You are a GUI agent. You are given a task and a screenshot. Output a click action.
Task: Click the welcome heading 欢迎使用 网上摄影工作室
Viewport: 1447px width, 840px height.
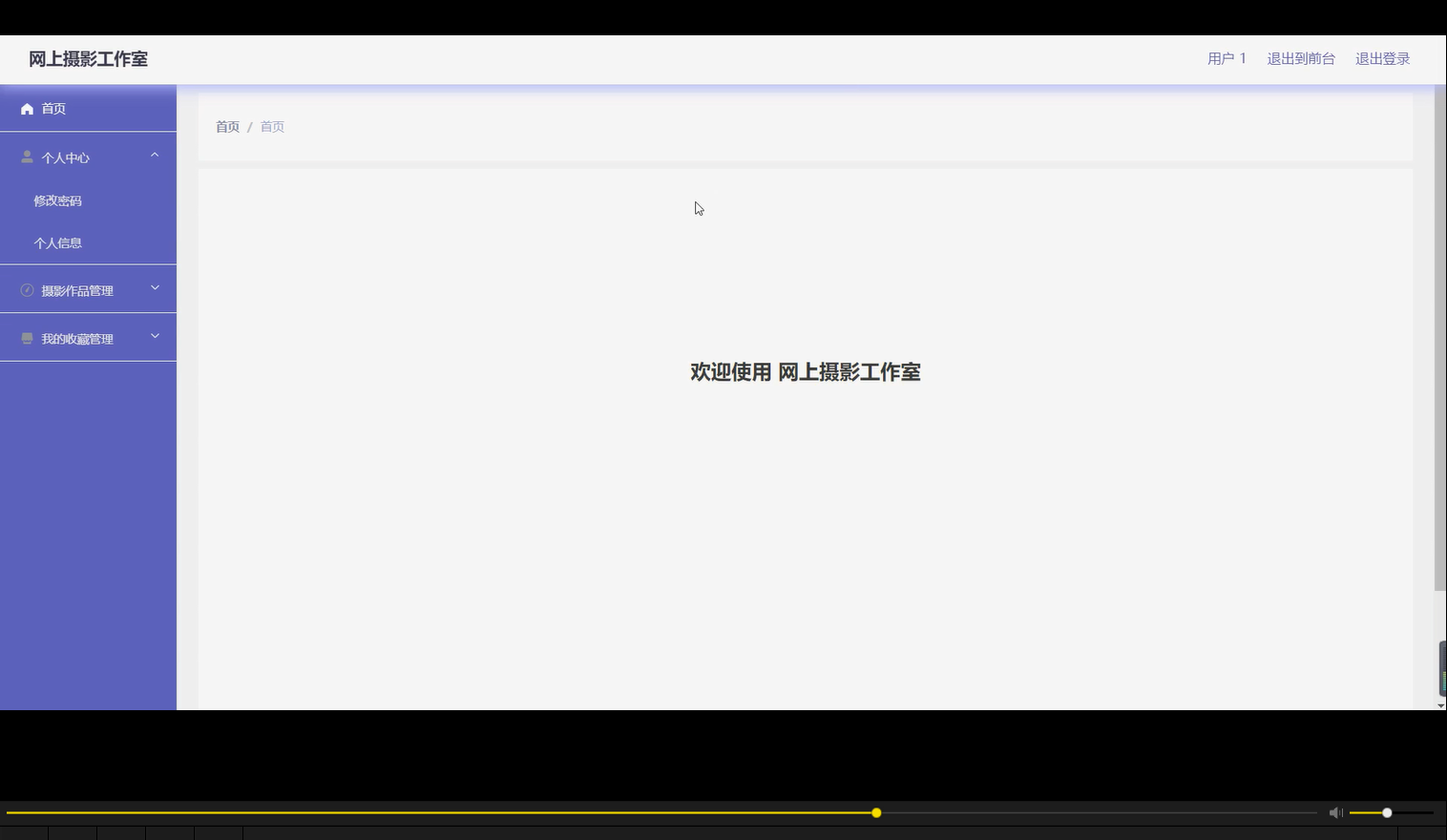[805, 372]
